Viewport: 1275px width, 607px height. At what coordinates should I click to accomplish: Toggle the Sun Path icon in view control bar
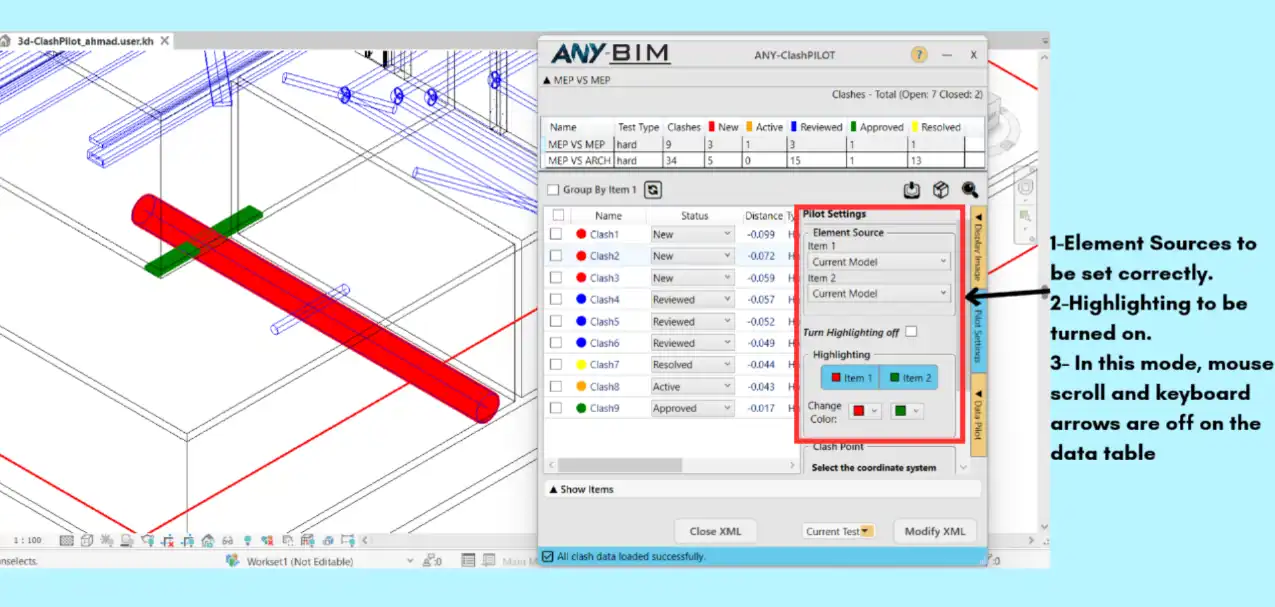click(x=106, y=541)
